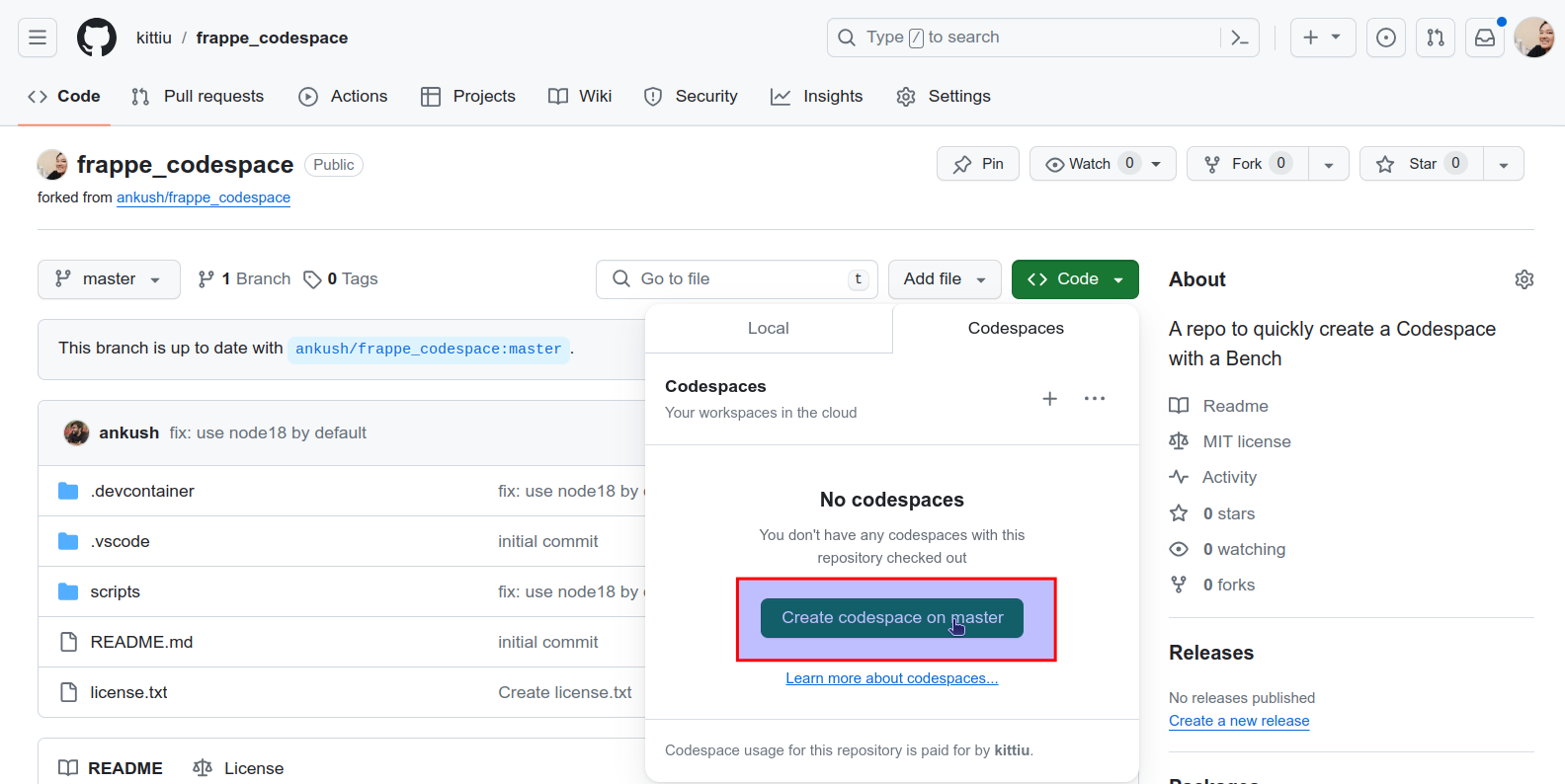This screenshot has width=1565, height=784.
Task: Go to GitHub homepage via Octocat logo
Action: pos(97,38)
